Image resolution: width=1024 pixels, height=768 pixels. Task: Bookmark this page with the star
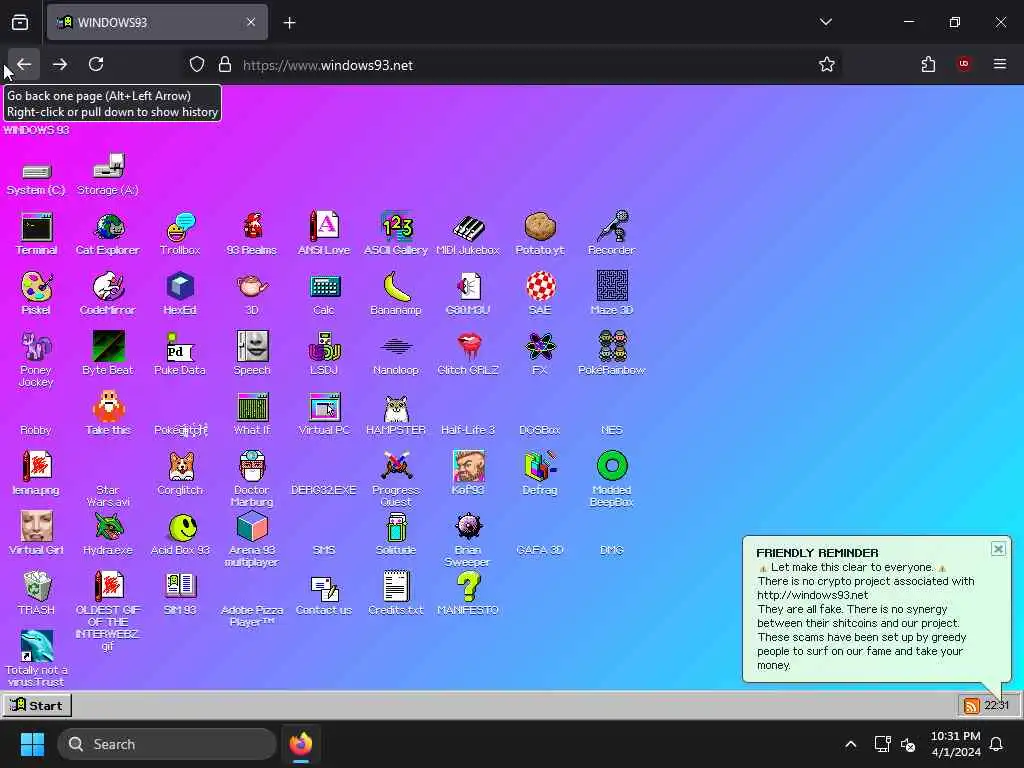827,64
